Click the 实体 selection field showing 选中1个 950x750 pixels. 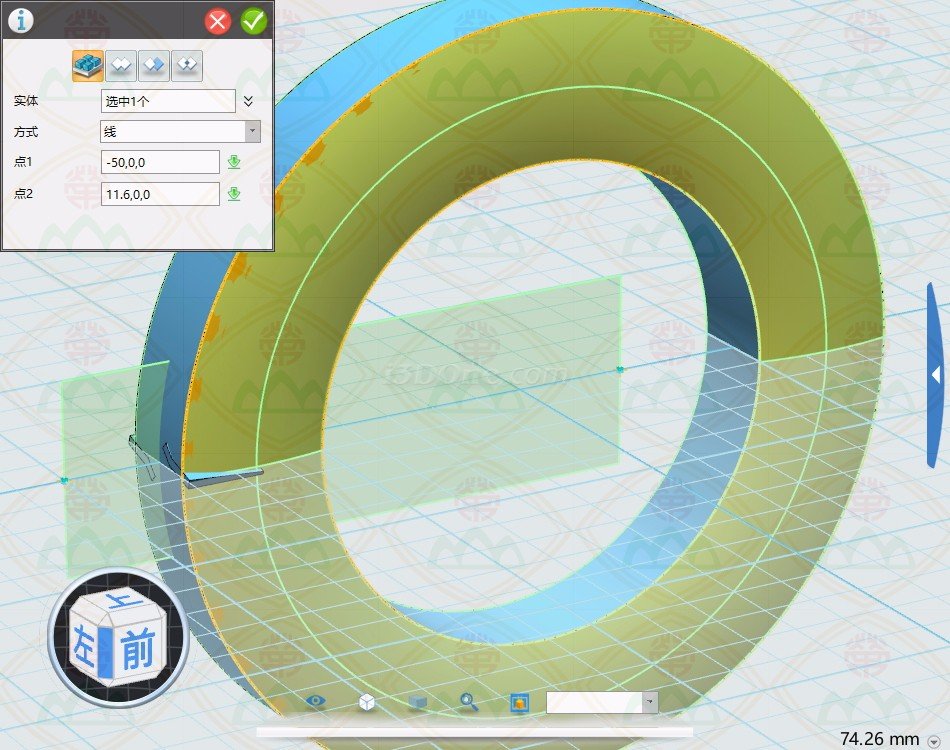pos(168,101)
